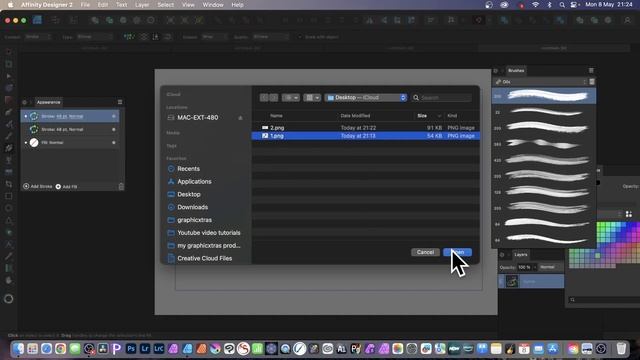
Task: Select the highlighted top brush in Brushes
Action: tap(544, 96)
